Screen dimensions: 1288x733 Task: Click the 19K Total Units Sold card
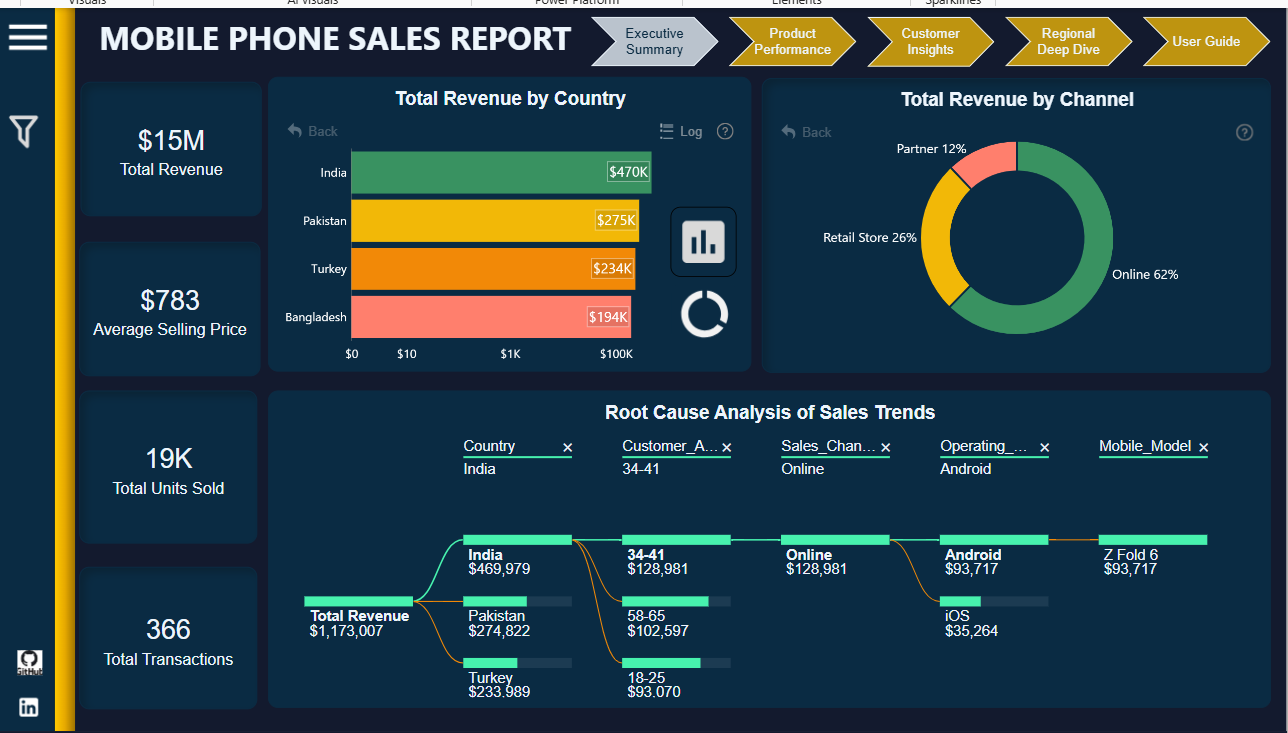[x=169, y=468]
